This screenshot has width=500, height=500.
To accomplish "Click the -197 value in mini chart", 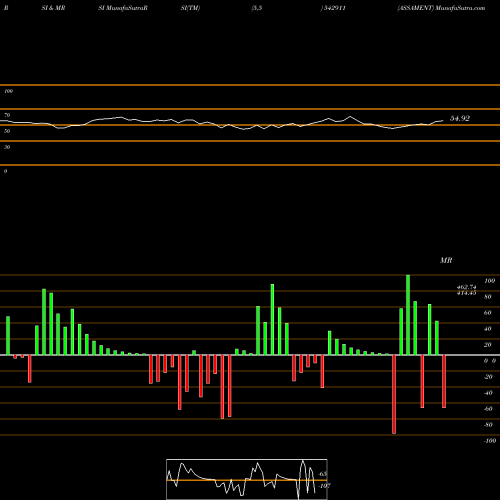I will [x=324, y=486].
